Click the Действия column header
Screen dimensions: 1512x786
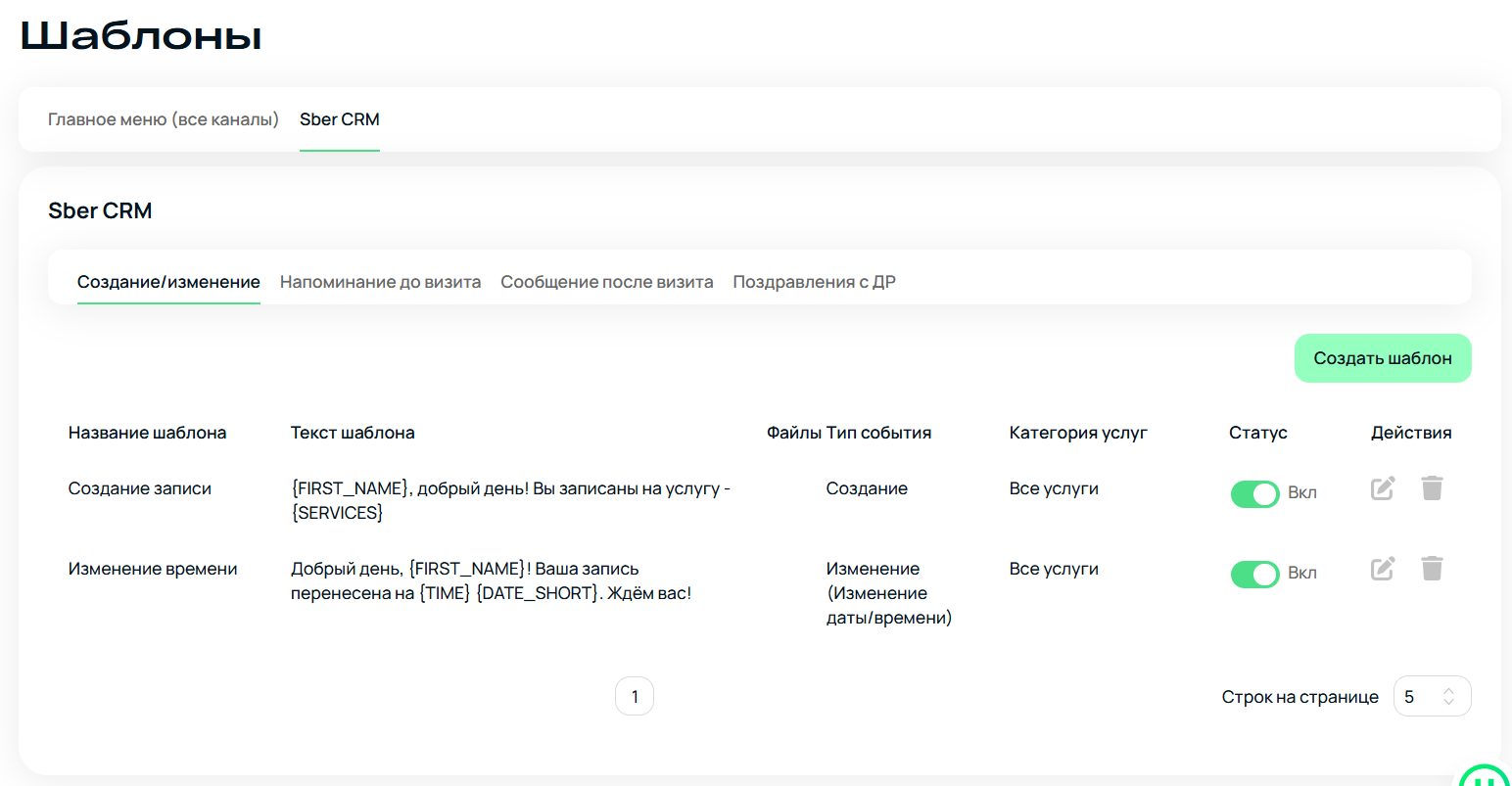coord(1411,433)
